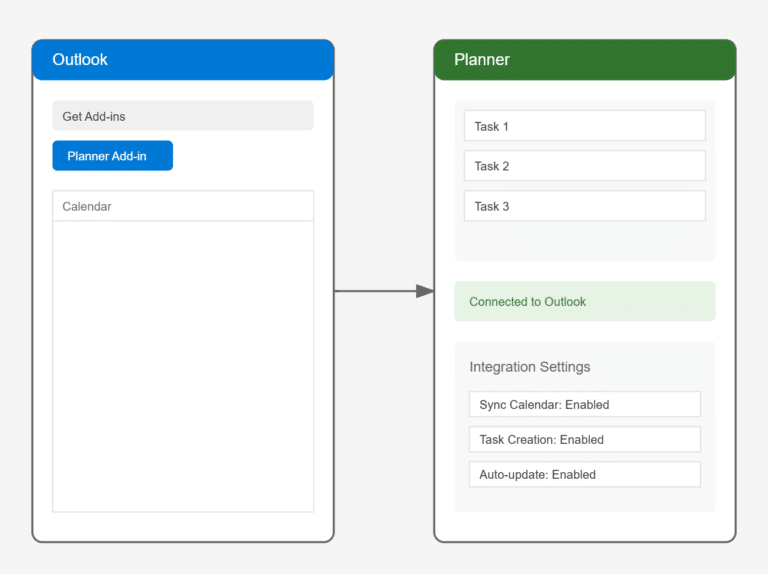The image size is (768, 574).
Task: Select Task 3 in Planner
Action: coord(585,206)
